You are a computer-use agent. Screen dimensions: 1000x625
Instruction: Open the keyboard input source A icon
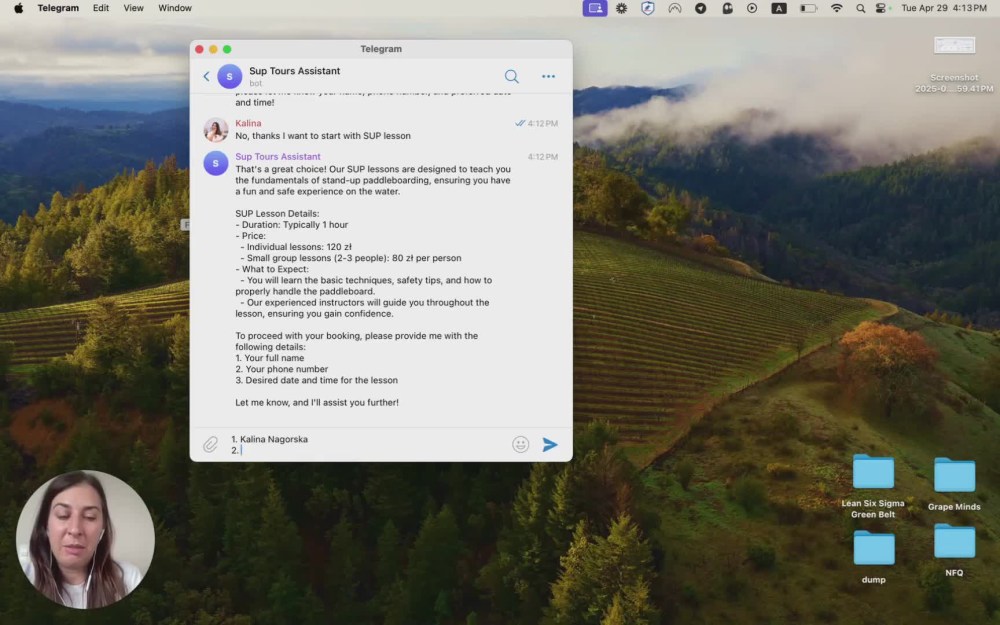(x=779, y=8)
